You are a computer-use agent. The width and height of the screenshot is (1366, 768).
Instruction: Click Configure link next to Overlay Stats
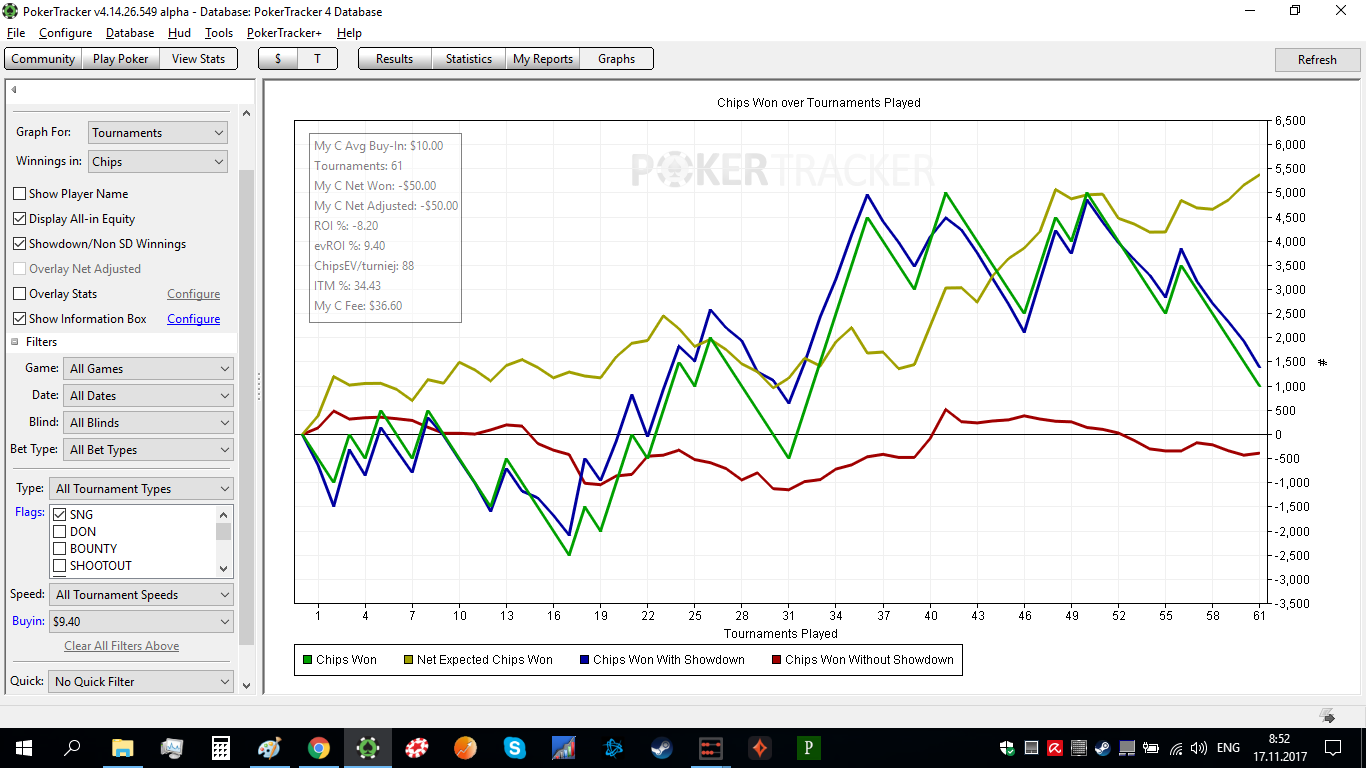(194, 294)
